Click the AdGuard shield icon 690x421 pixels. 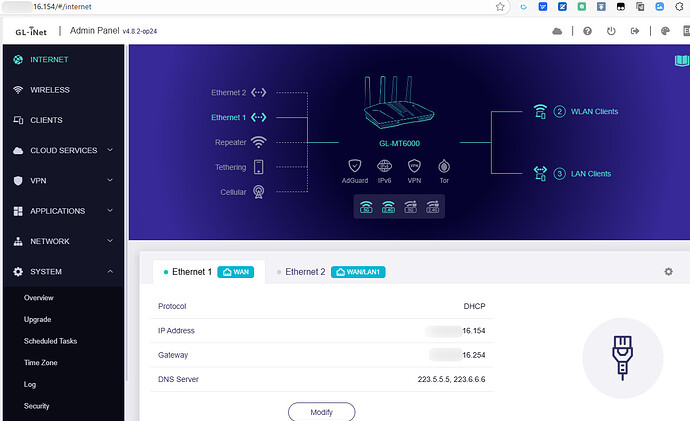(x=355, y=166)
